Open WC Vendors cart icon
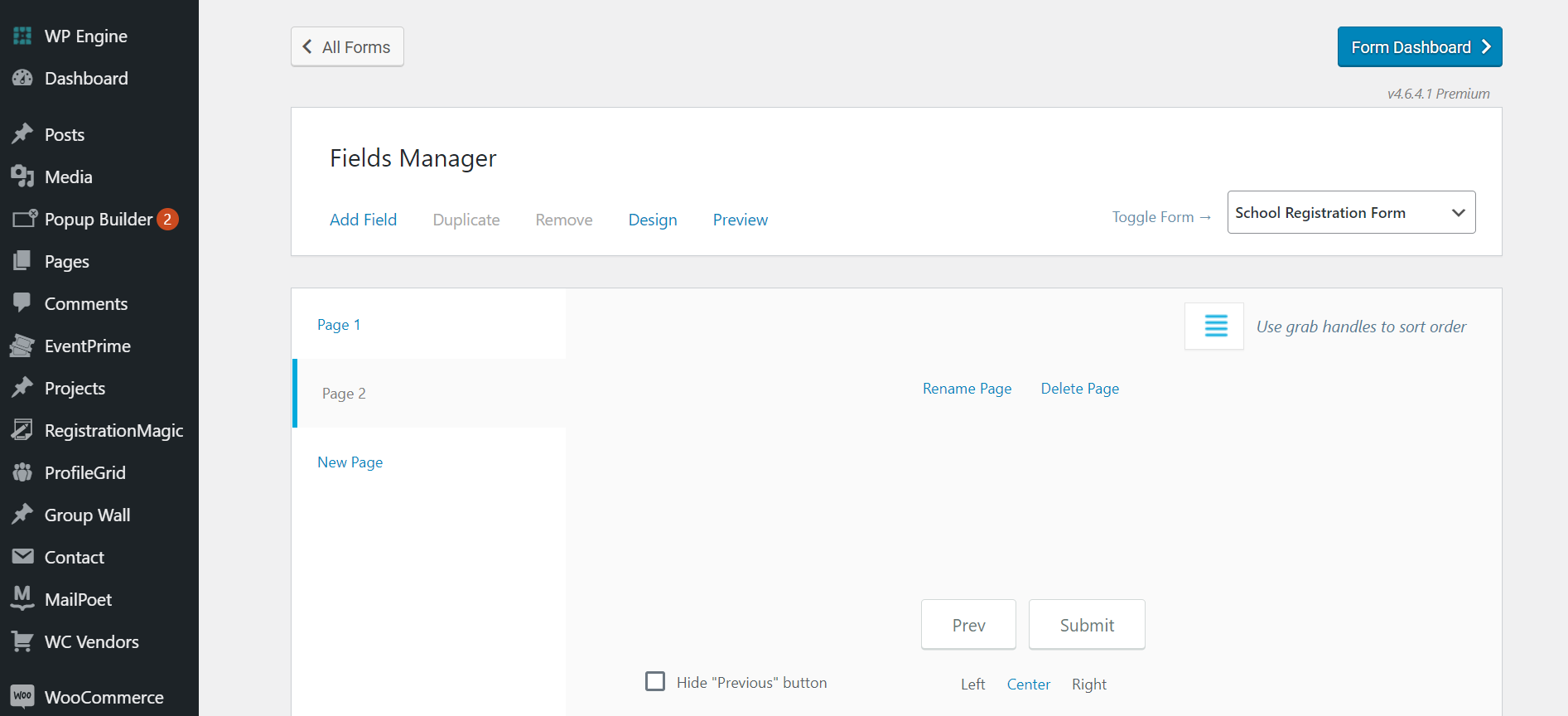1568x716 pixels. click(x=22, y=641)
